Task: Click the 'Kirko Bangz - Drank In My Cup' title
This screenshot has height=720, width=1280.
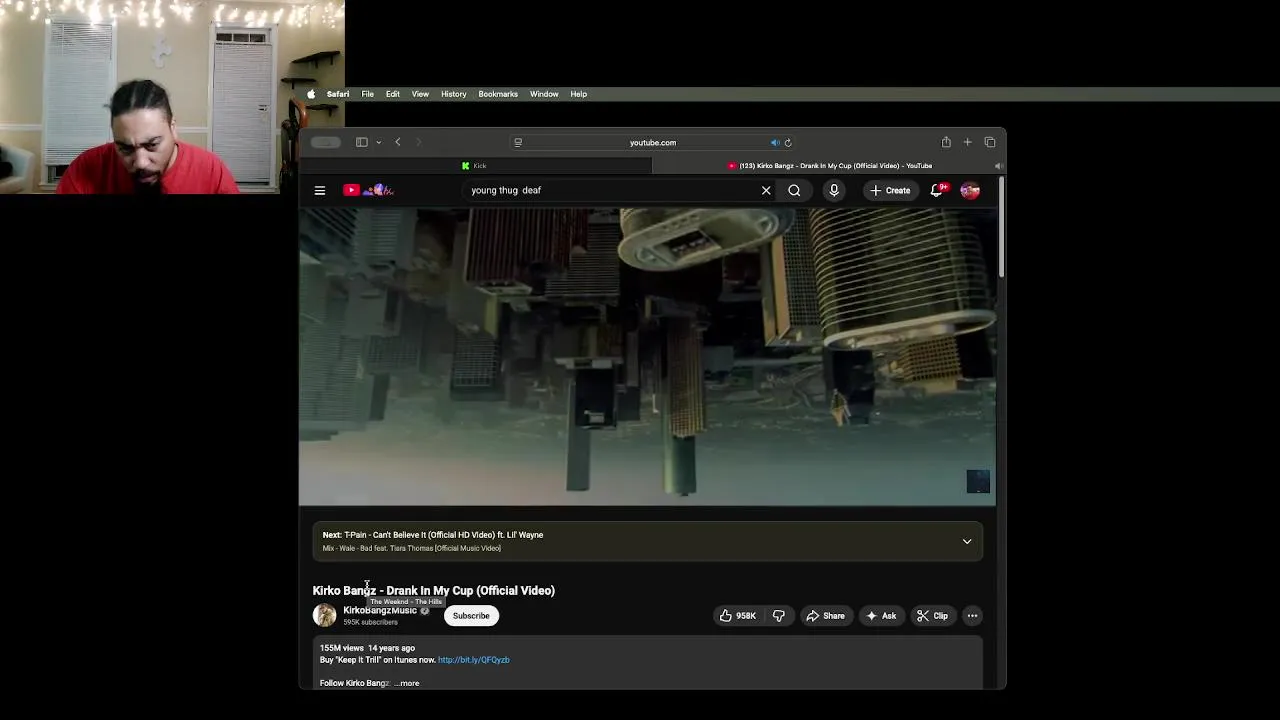Action: click(434, 591)
